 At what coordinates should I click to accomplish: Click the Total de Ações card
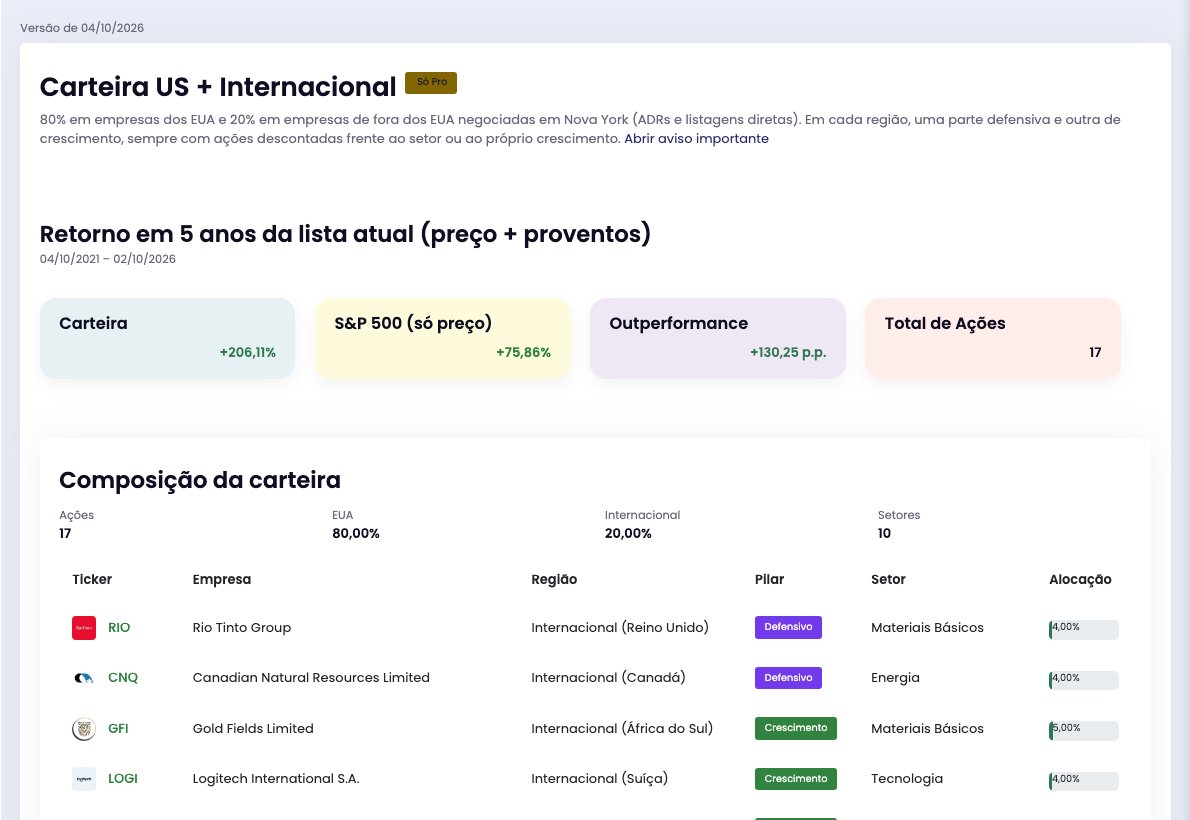(x=993, y=339)
